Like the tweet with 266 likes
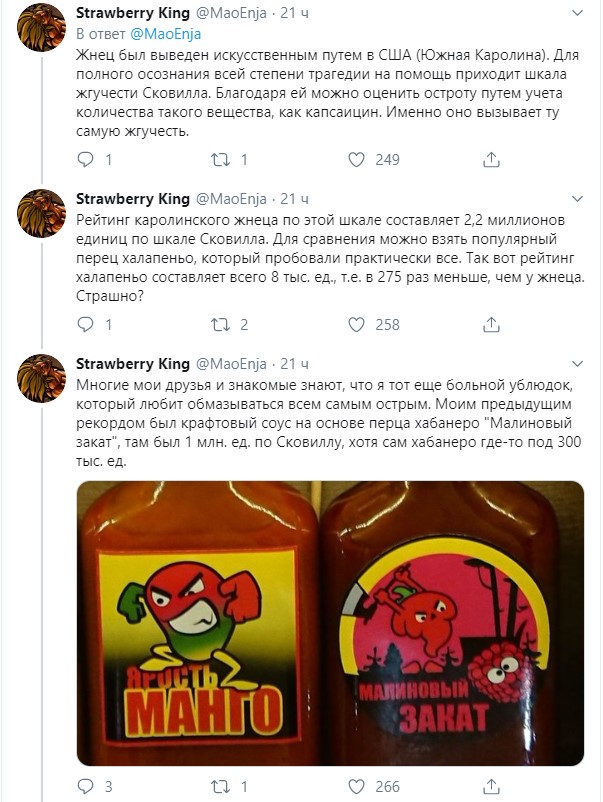 coord(356,786)
